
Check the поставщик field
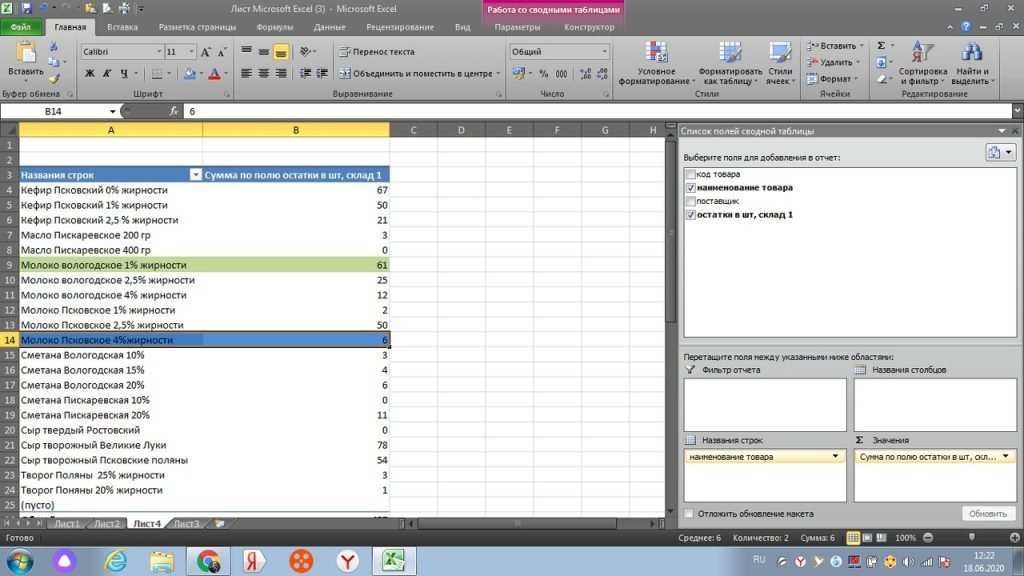point(690,201)
